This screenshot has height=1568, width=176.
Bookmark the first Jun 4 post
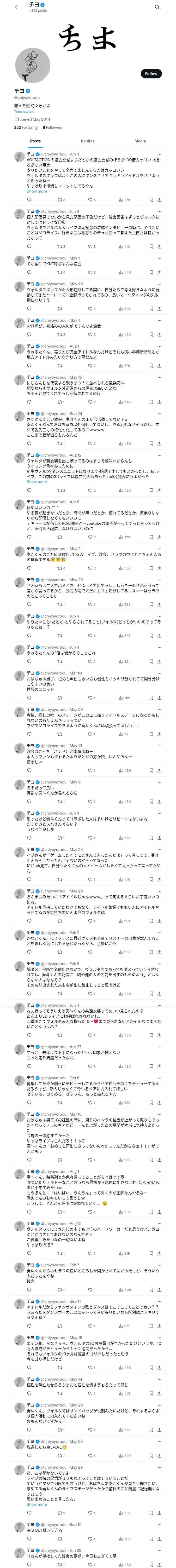click(151, 200)
